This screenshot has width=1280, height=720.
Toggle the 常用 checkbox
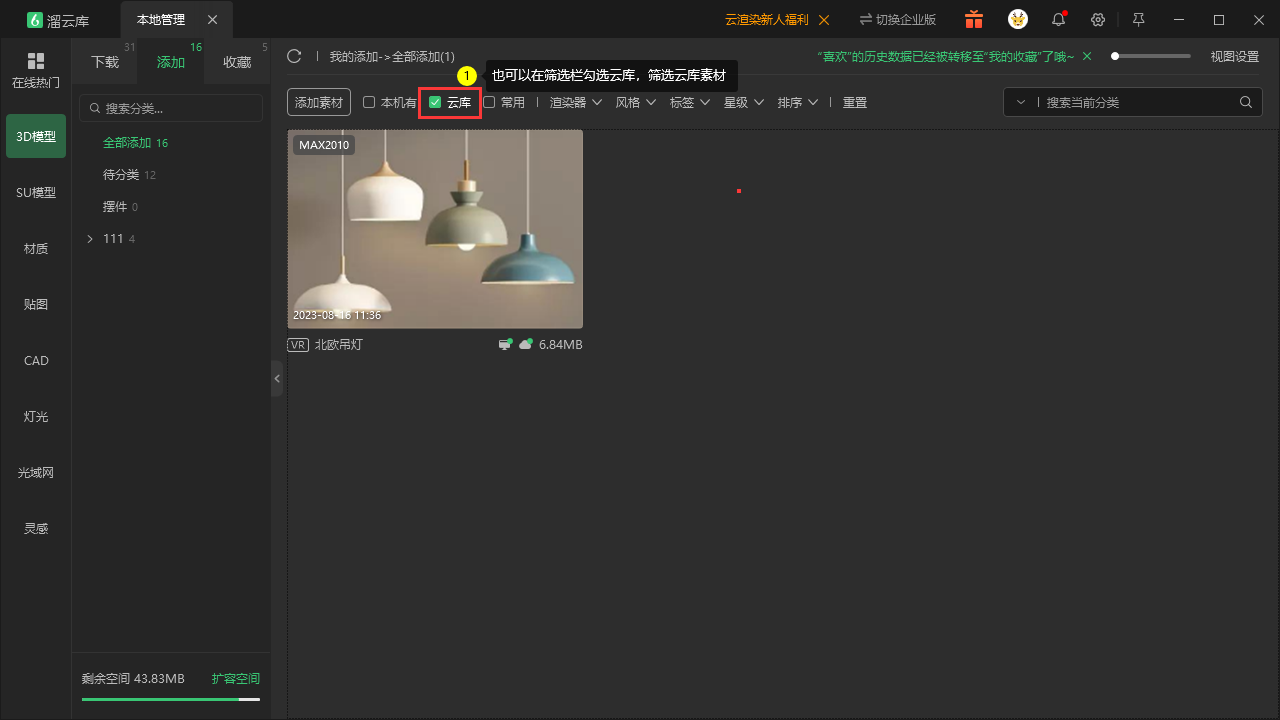489,102
